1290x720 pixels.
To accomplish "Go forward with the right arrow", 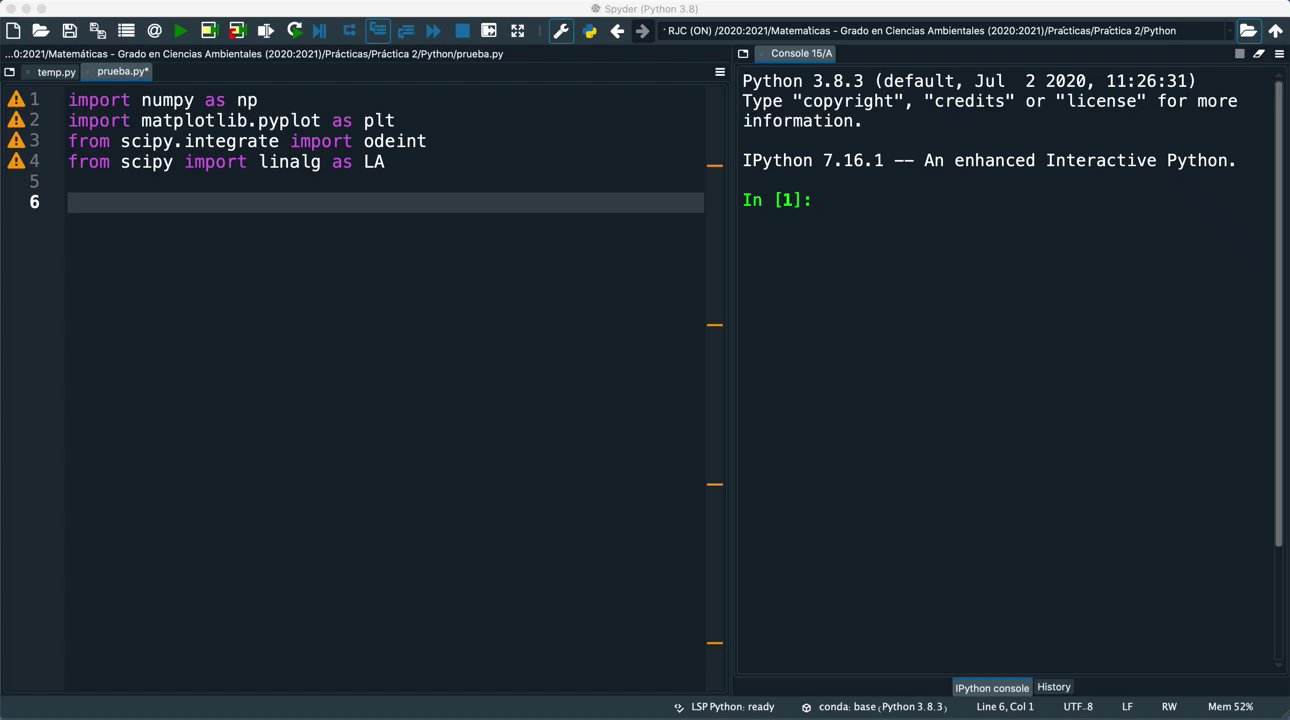I will point(642,31).
